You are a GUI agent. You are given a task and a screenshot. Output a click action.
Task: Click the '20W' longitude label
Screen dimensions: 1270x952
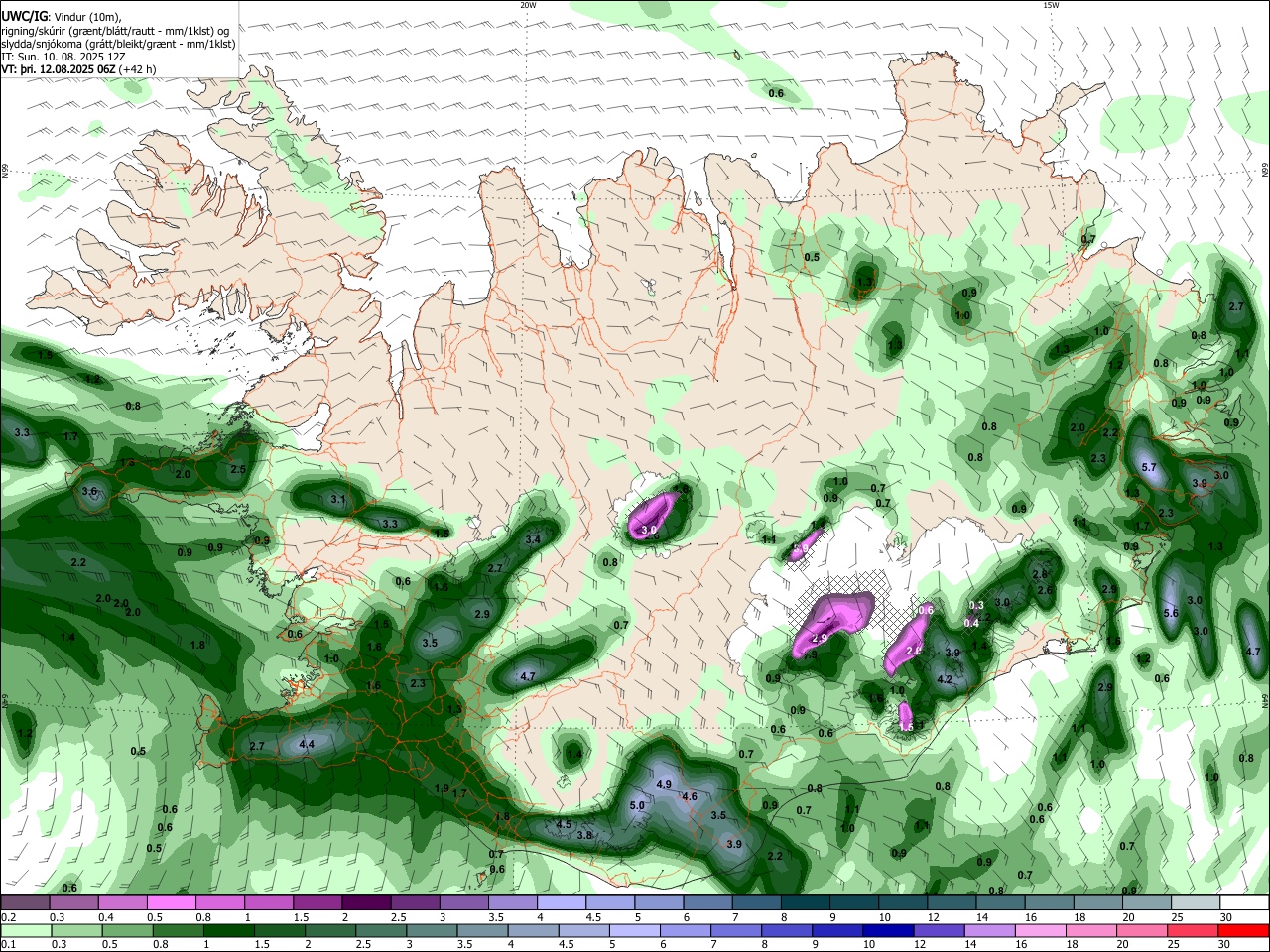click(528, 5)
